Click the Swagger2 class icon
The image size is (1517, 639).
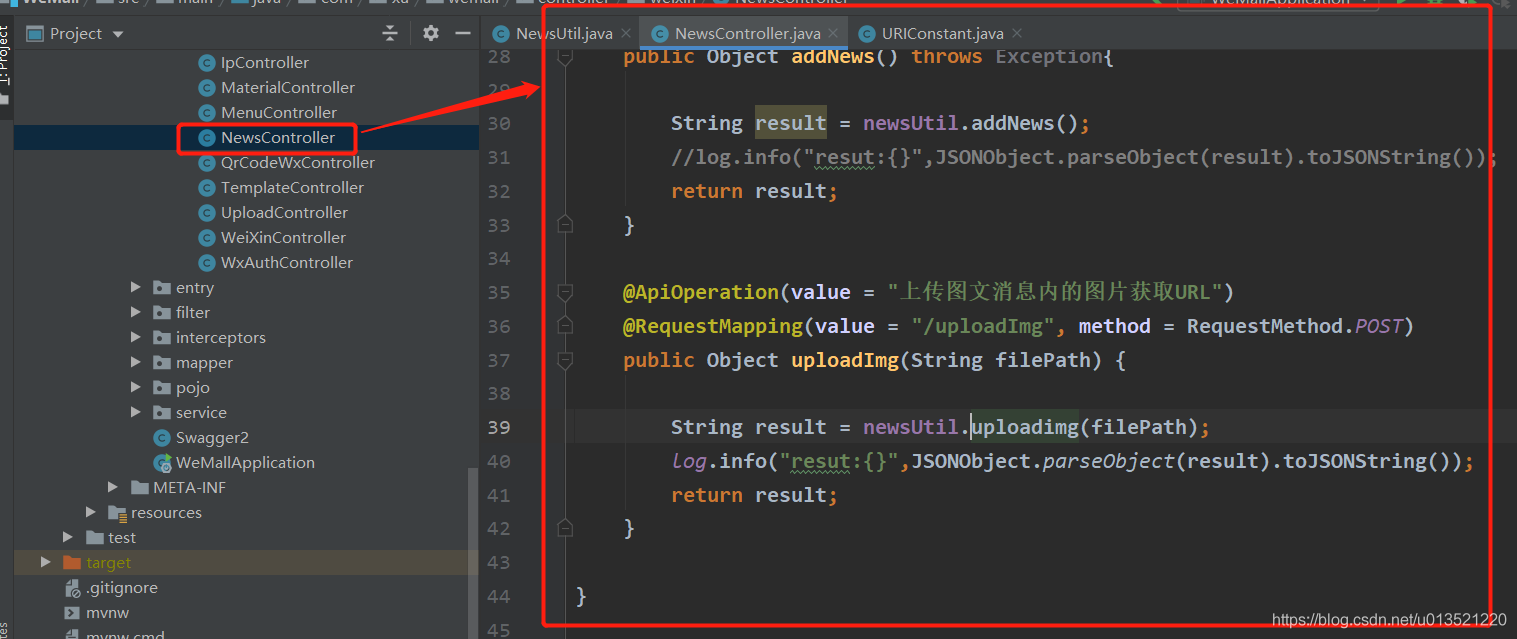(161, 438)
